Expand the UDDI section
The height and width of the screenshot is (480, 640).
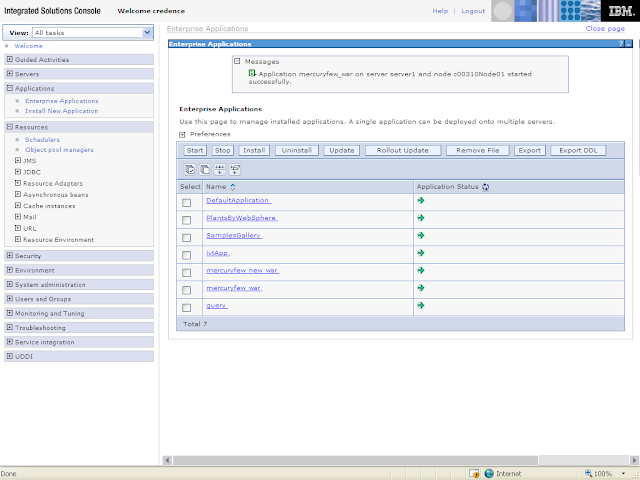[x=10, y=356]
